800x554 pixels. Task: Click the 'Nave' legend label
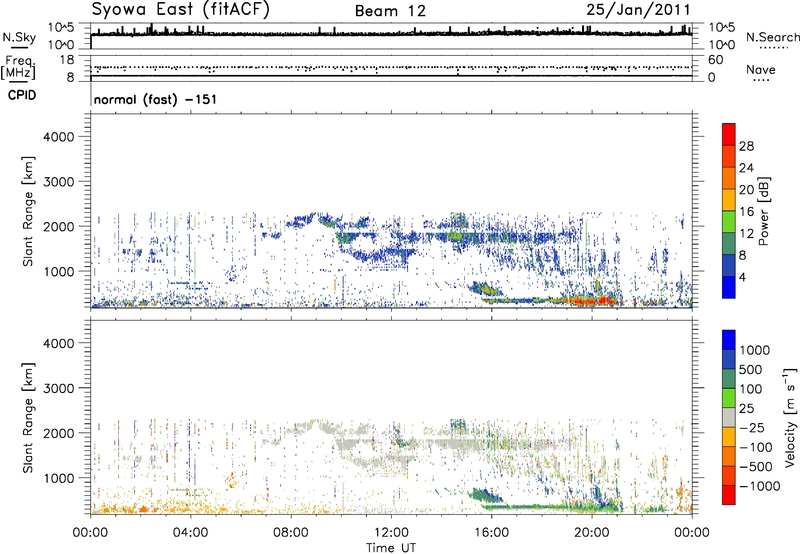[x=760, y=70]
